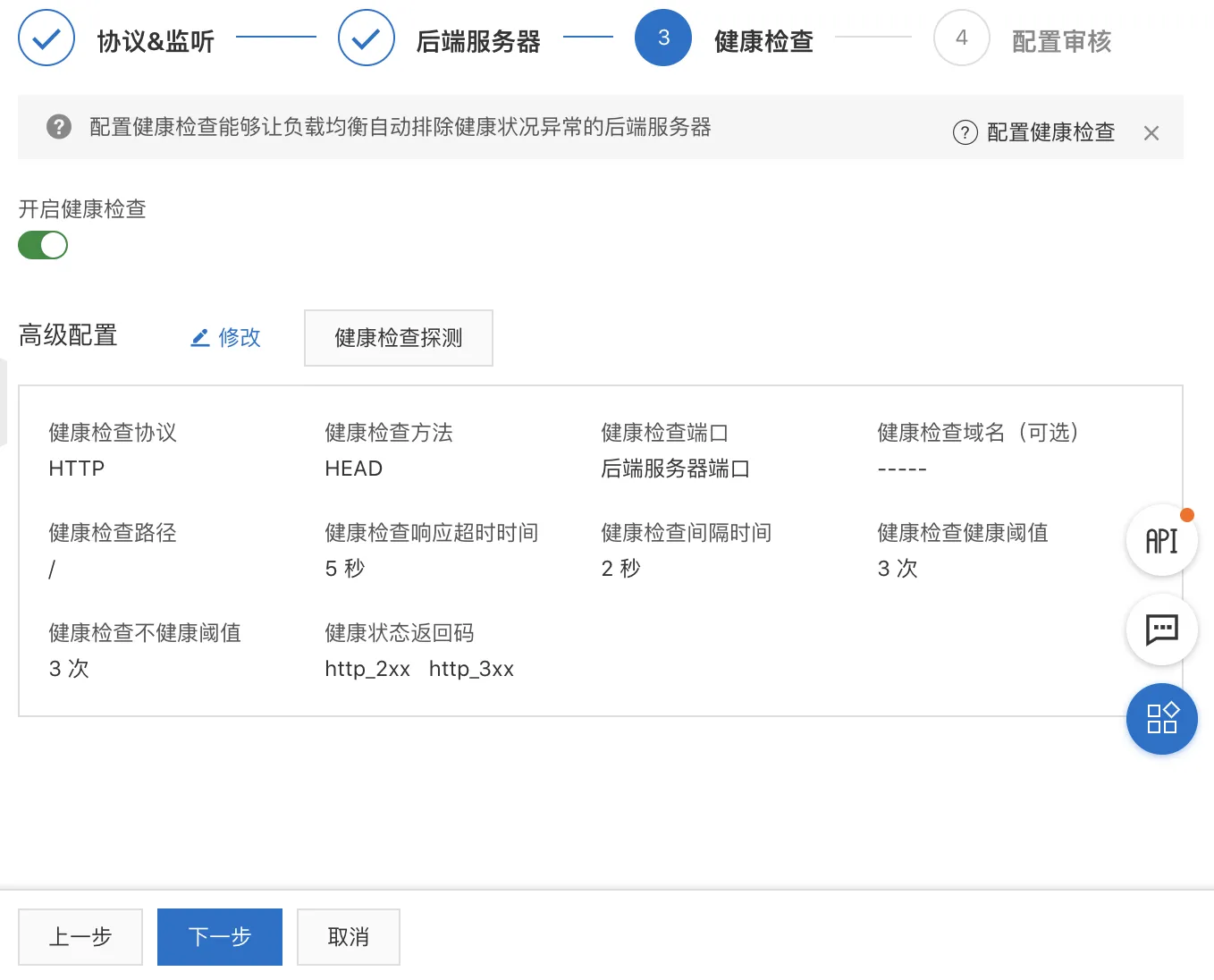This screenshot has height=980, width=1214.
Task: Click the pencil icon next to 修改
Action: (200, 338)
